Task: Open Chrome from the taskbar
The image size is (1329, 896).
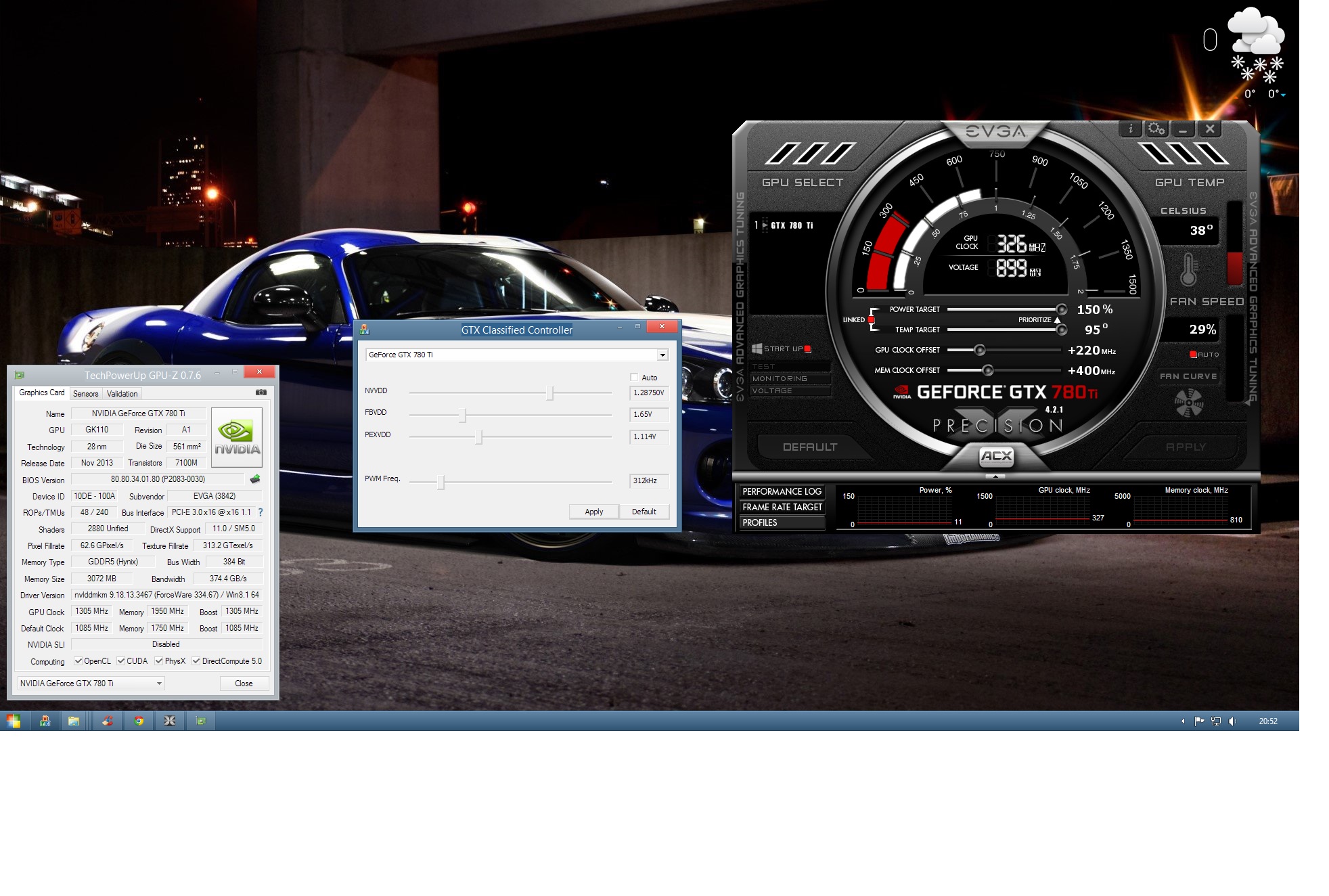Action: (x=139, y=721)
